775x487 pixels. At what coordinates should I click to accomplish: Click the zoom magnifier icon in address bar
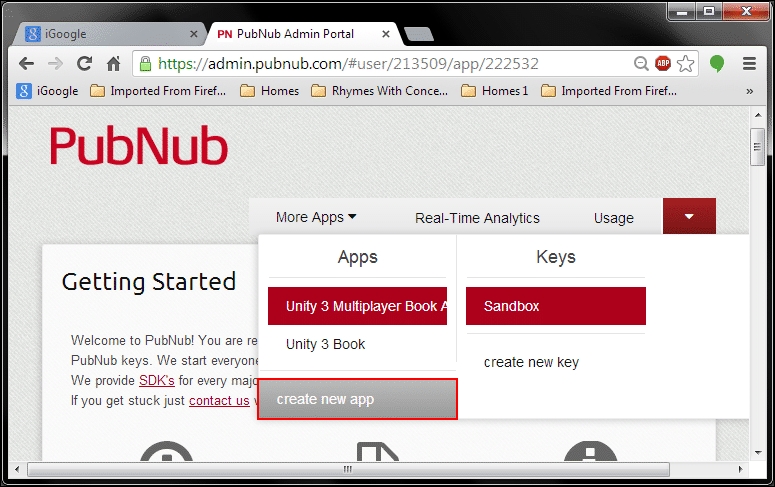click(641, 63)
